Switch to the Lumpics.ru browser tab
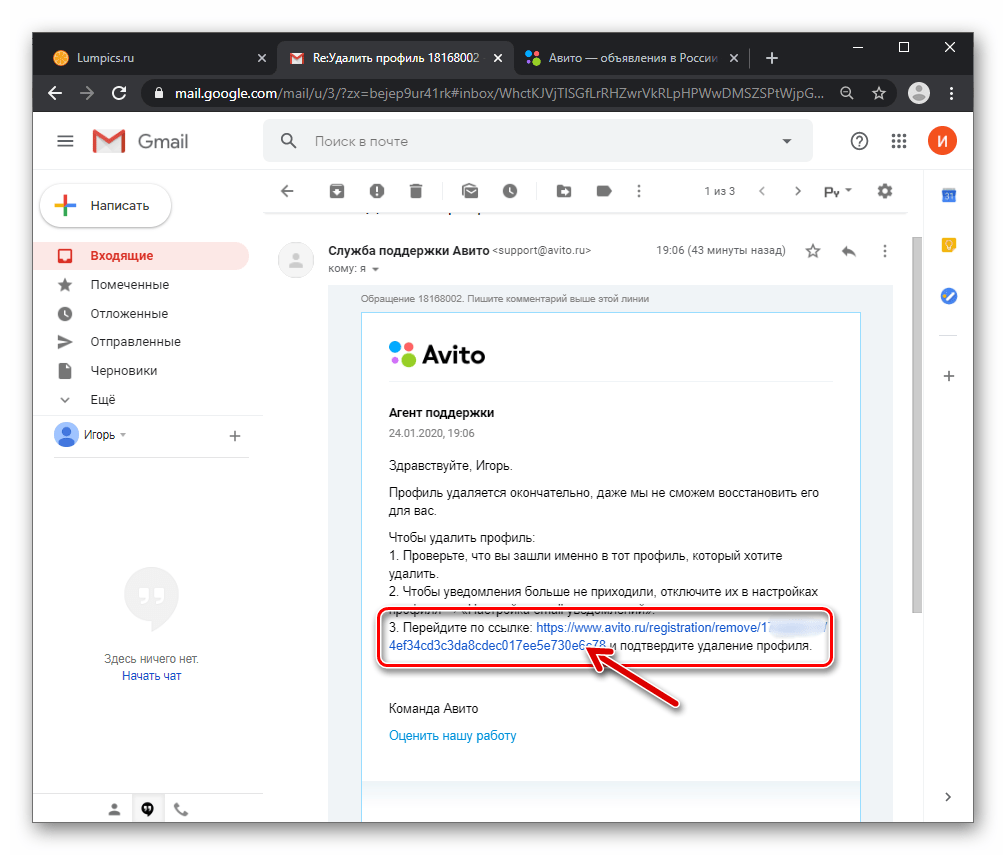The width and height of the screenshot is (1006, 855). 154,58
